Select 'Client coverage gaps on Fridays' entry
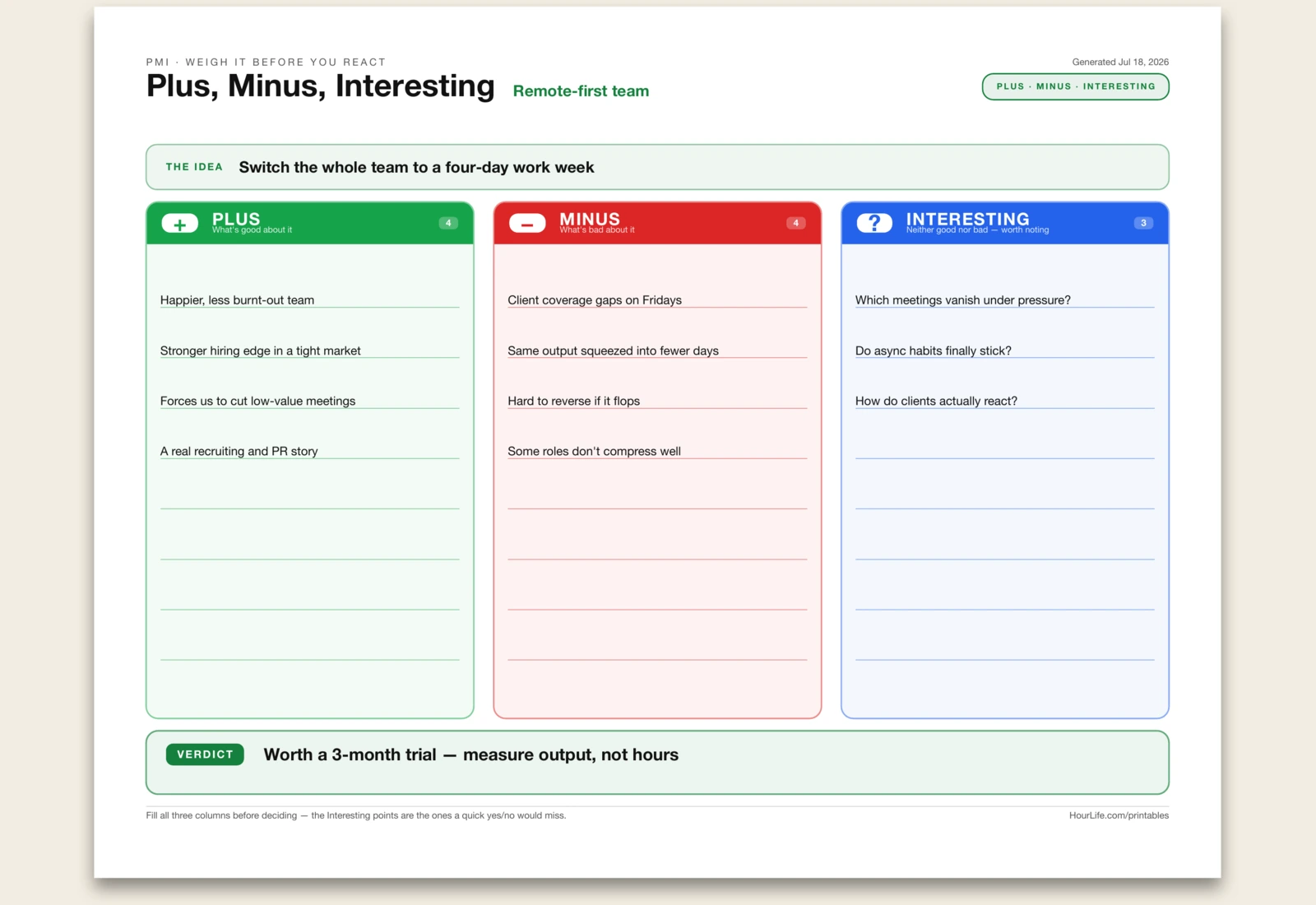The width and height of the screenshot is (1316, 905). (595, 300)
